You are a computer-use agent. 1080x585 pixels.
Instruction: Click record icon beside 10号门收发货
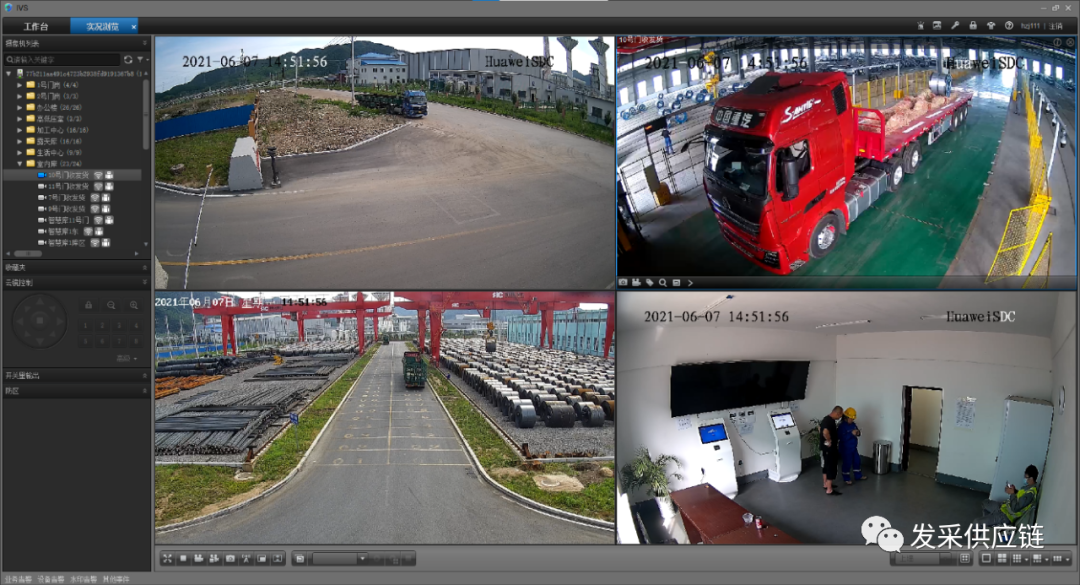tap(109, 175)
